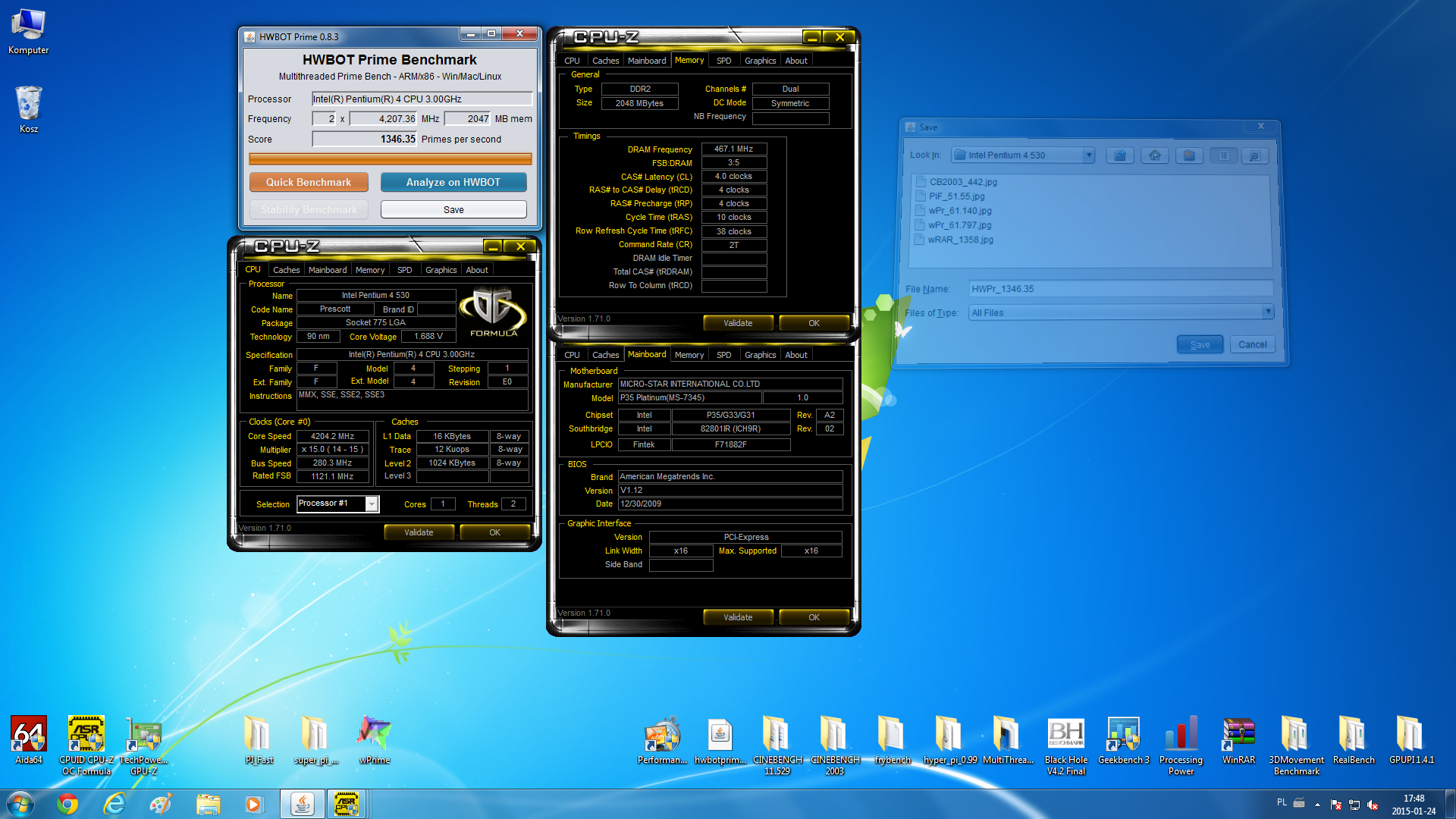Launch TechPowerUp GPU-Z desktop shortcut

pos(144,745)
